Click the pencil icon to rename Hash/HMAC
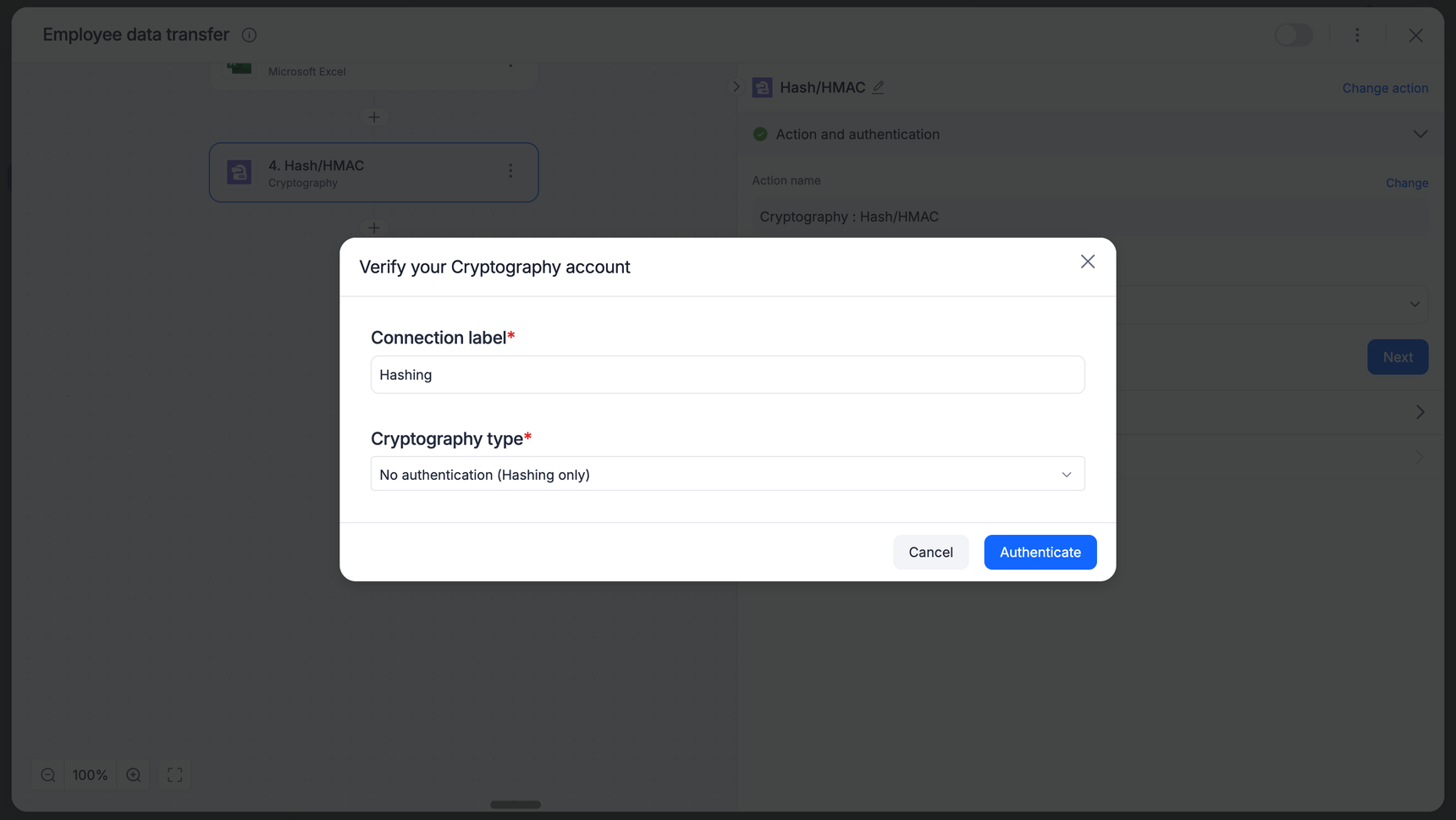The image size is (1456, 820). pyautogui.click(x=879, y=88)
